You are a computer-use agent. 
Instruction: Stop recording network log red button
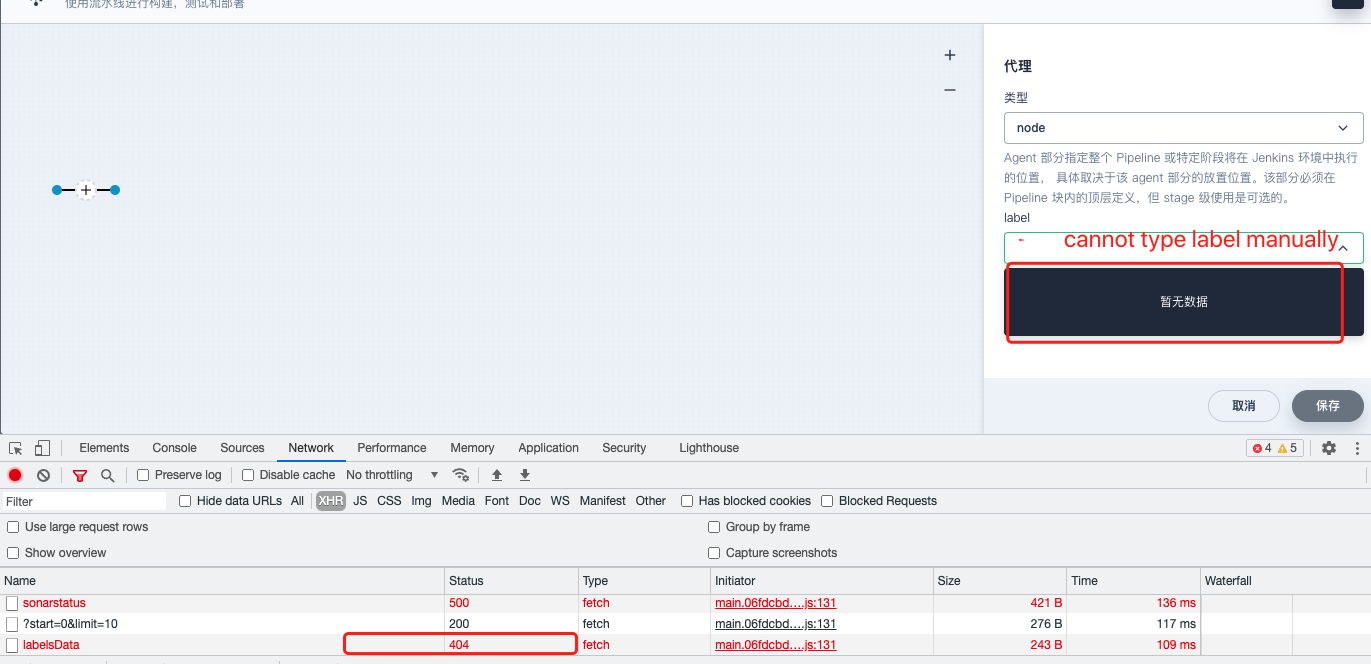click(x=15, y=475)
